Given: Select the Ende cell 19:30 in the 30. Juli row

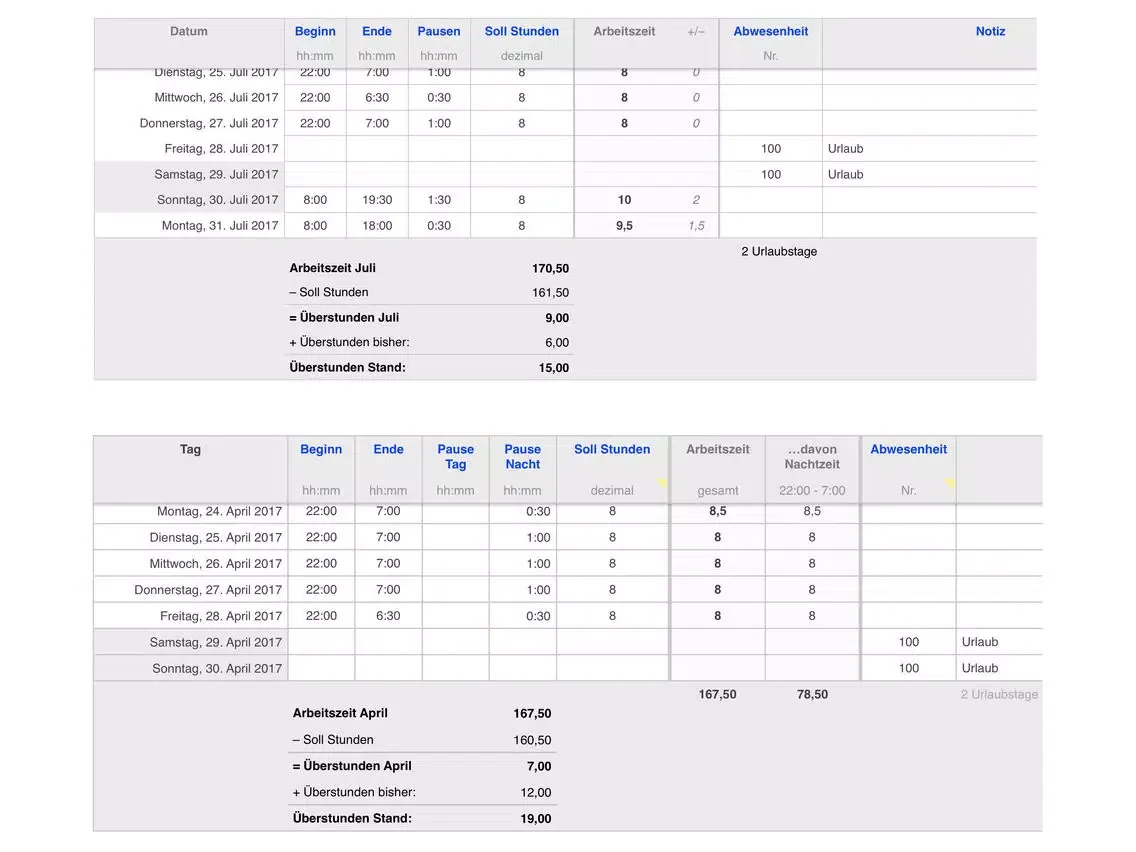Looking at the screenshot, I should click(x=377, y=200).
